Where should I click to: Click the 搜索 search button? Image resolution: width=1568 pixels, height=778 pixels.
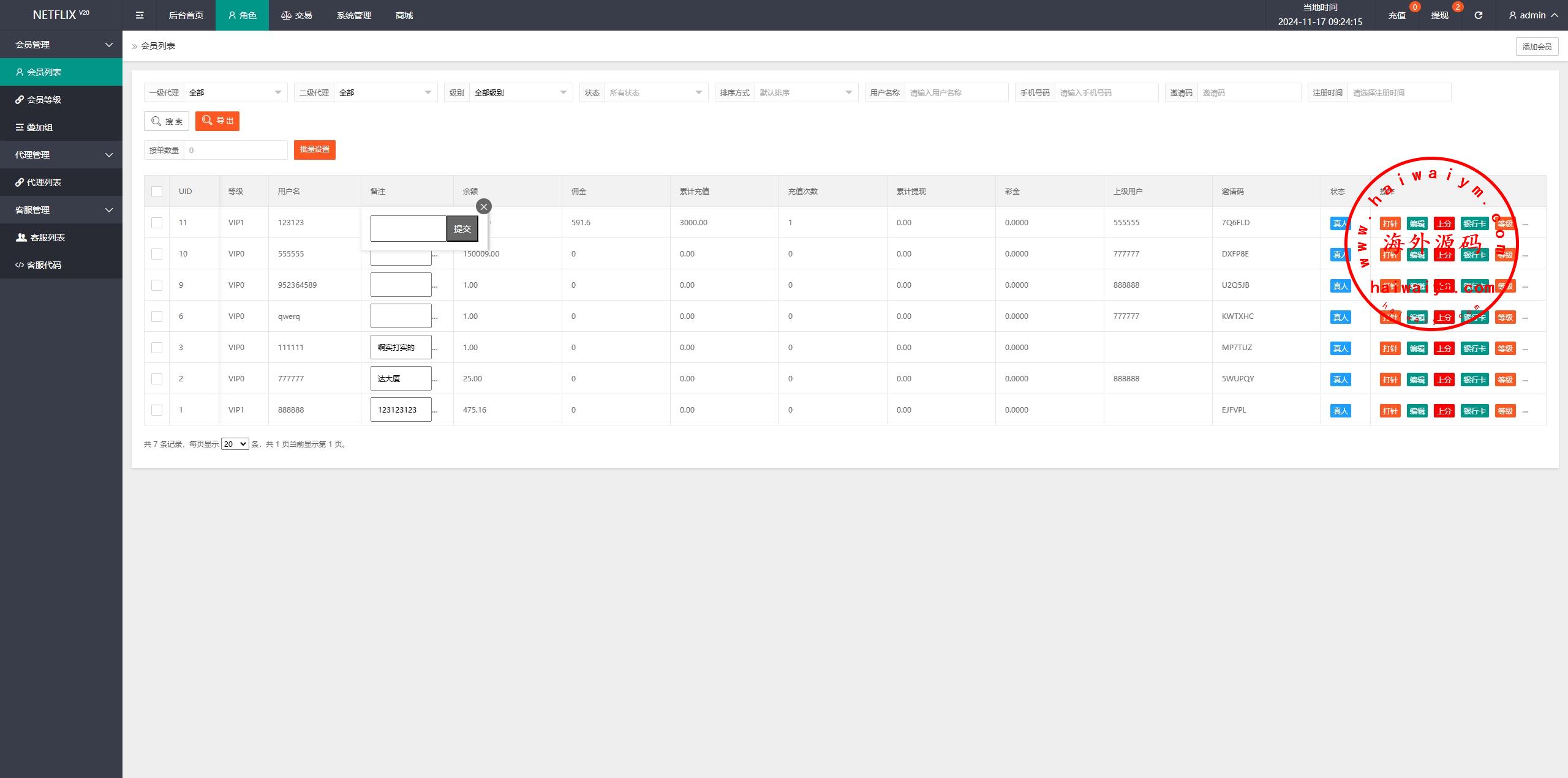tap(167, 121)
